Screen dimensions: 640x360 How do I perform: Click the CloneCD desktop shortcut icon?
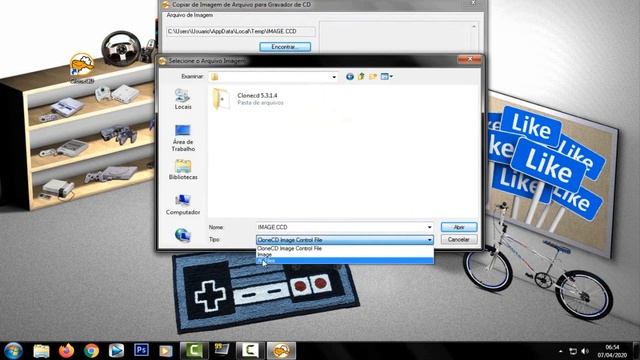82,69
